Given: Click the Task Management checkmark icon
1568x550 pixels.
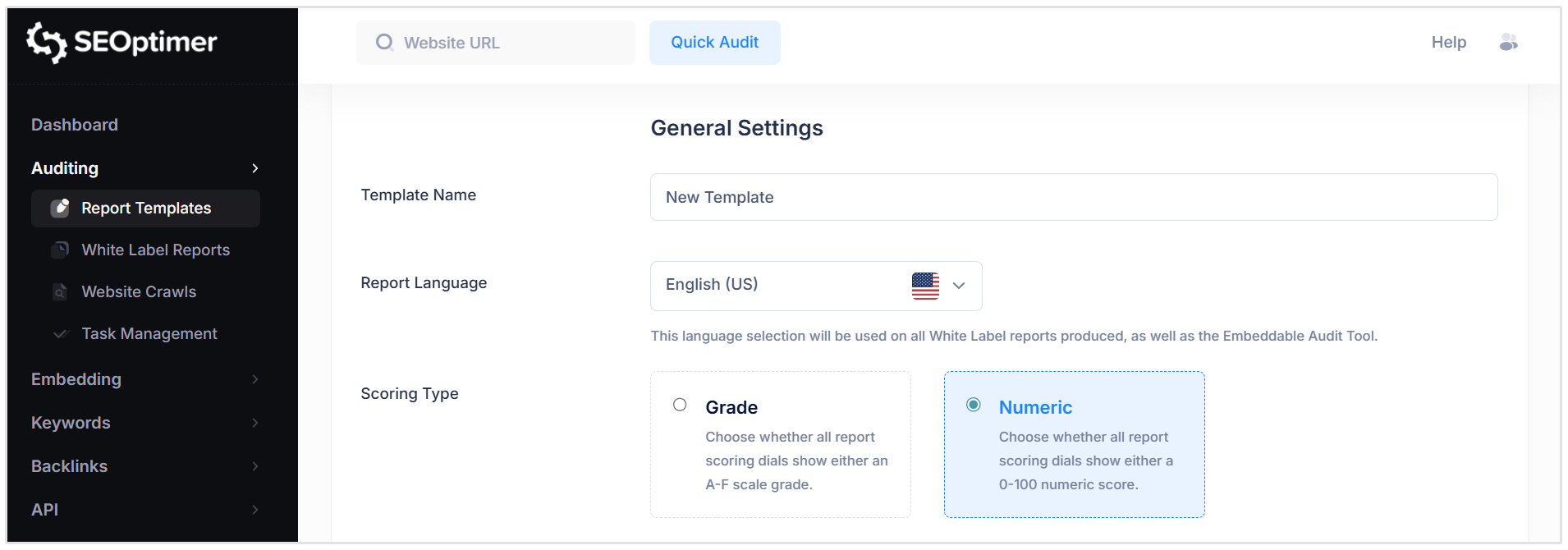Looking at the screenshot, I should [60, 333].
